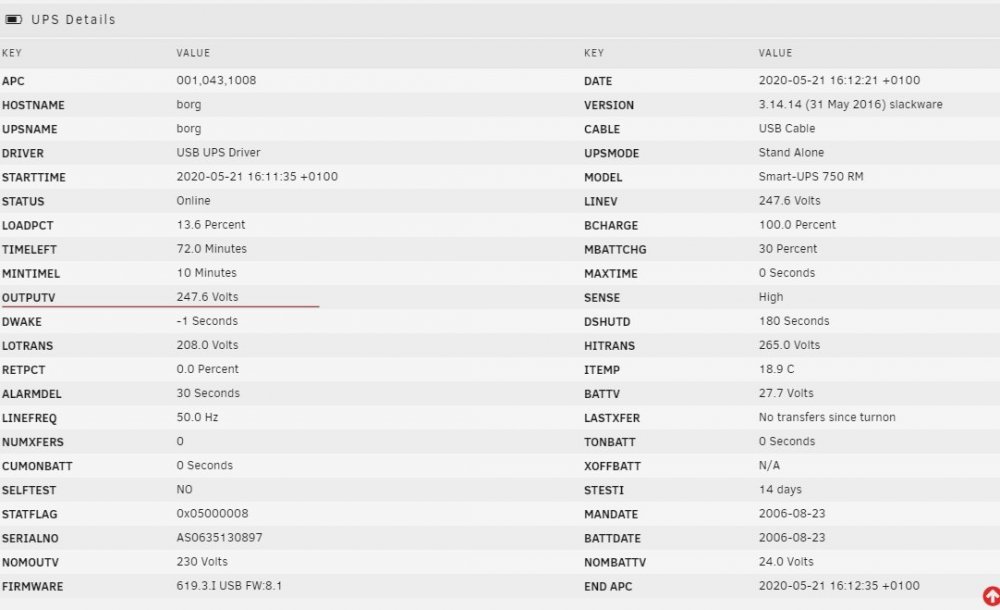Click the HOSTNAME key label
Screen dimensions: 1000x610
pos(33,105)
